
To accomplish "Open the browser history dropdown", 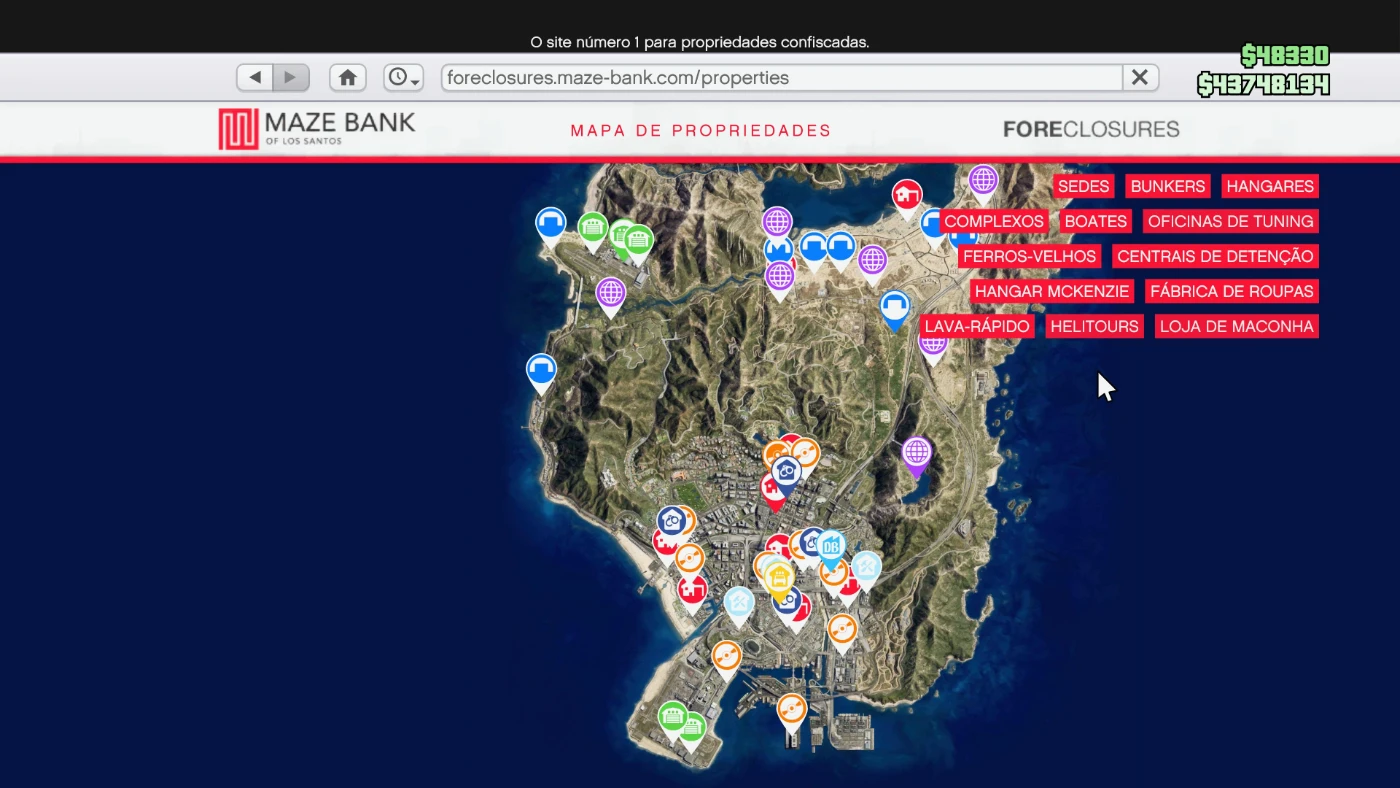I will pos(403,78).
